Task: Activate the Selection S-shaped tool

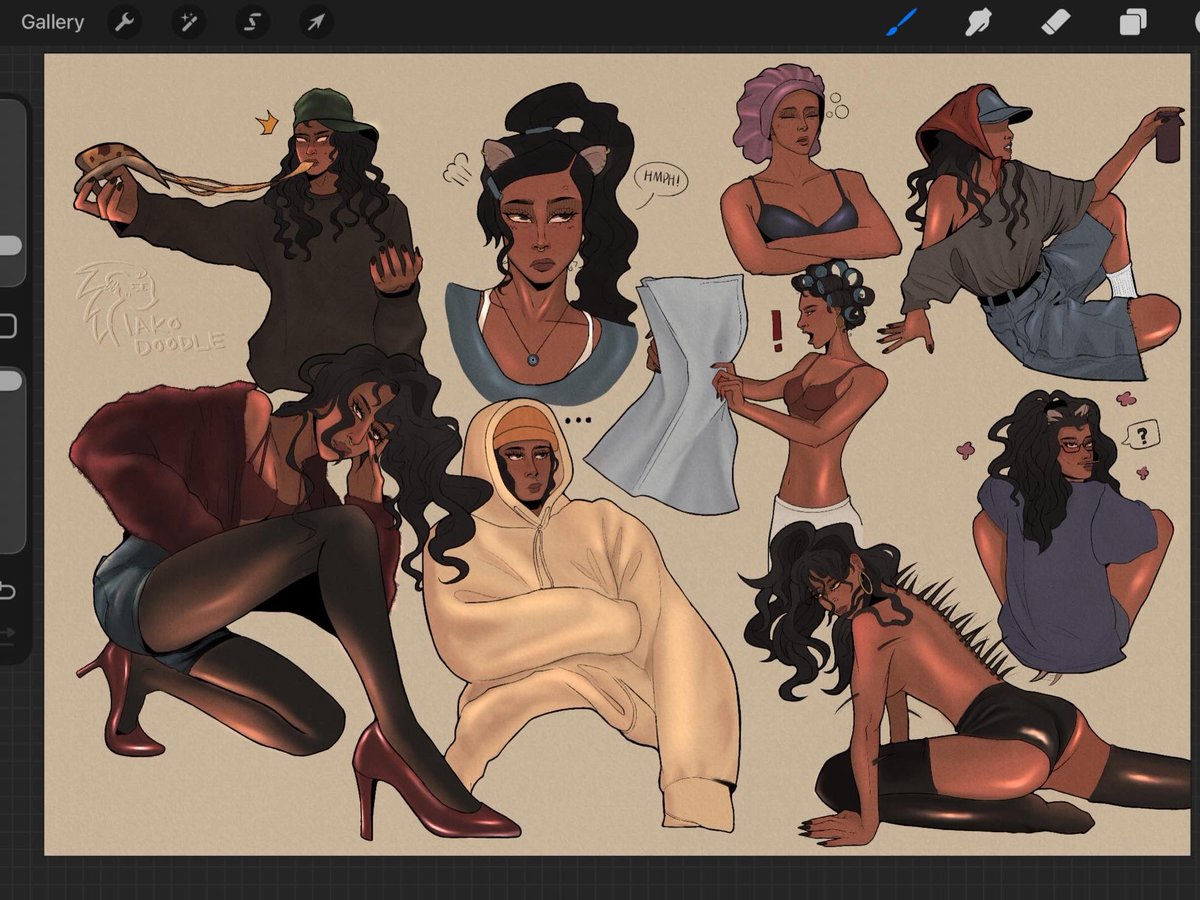Action: coord(252,22)
